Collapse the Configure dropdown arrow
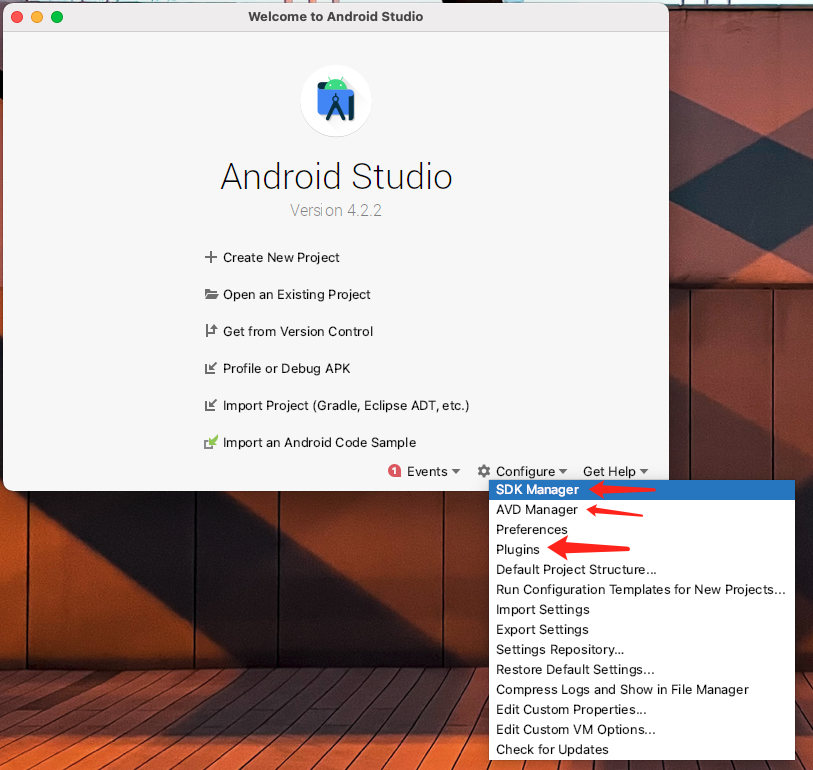Screen dimensions: 813x770 [x=563, y=471]
